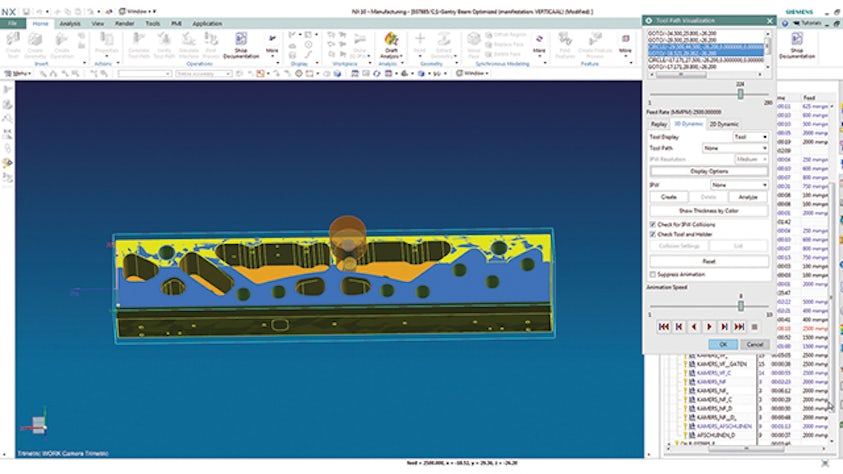Open the Tool Display dropdown
Image resolution: width=843 pixels, height=474 pixels.
[751, 137]
